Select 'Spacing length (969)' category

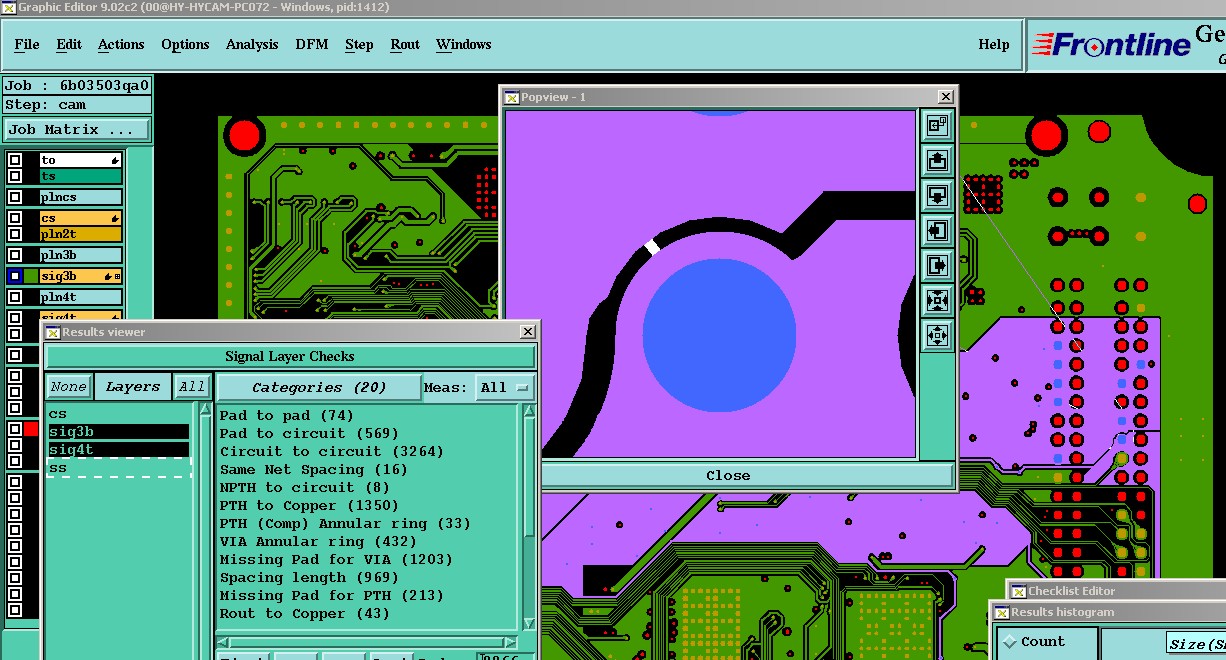[x=309, y=578]
